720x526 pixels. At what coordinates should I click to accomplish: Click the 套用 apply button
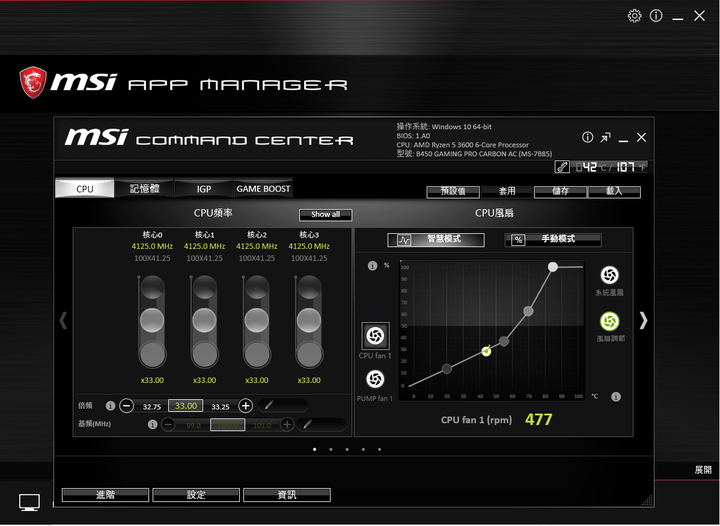coord(507,192)
